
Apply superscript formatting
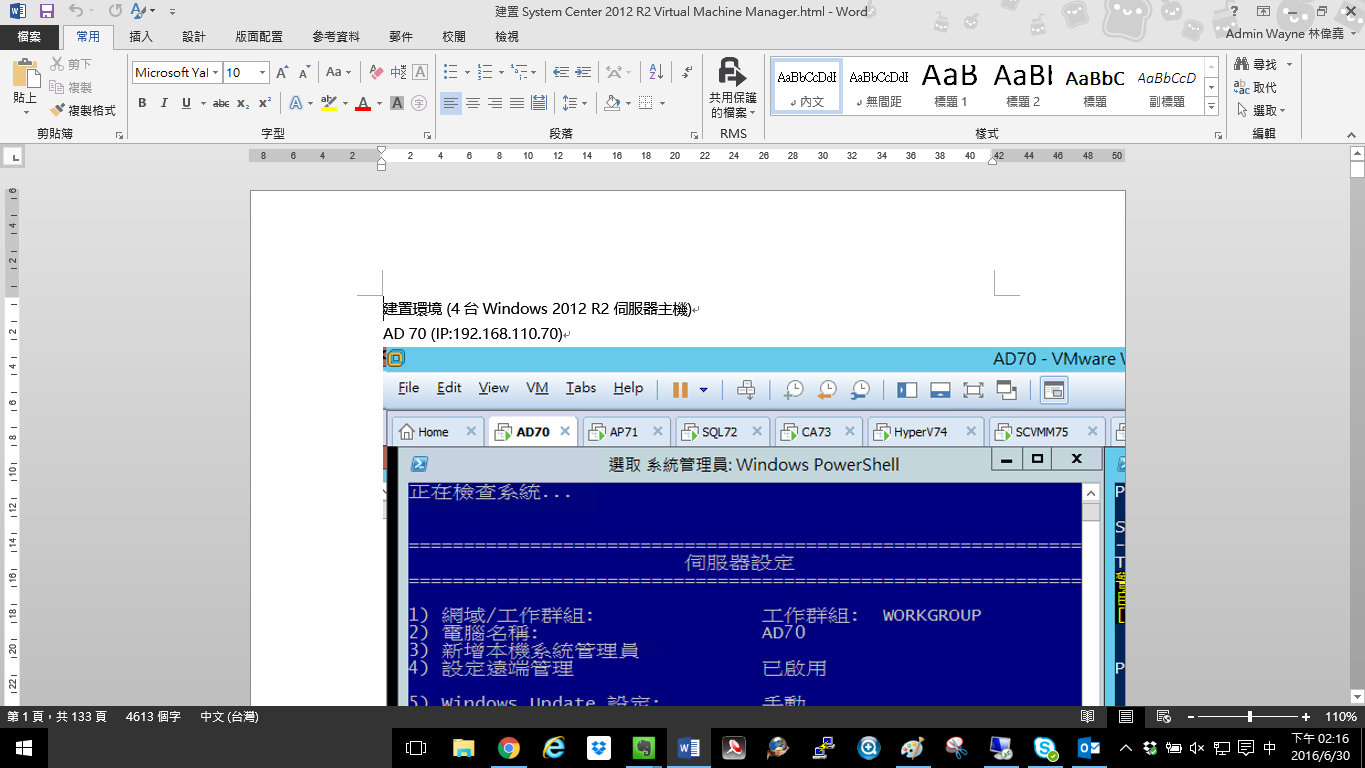click(x=265, y=103)
